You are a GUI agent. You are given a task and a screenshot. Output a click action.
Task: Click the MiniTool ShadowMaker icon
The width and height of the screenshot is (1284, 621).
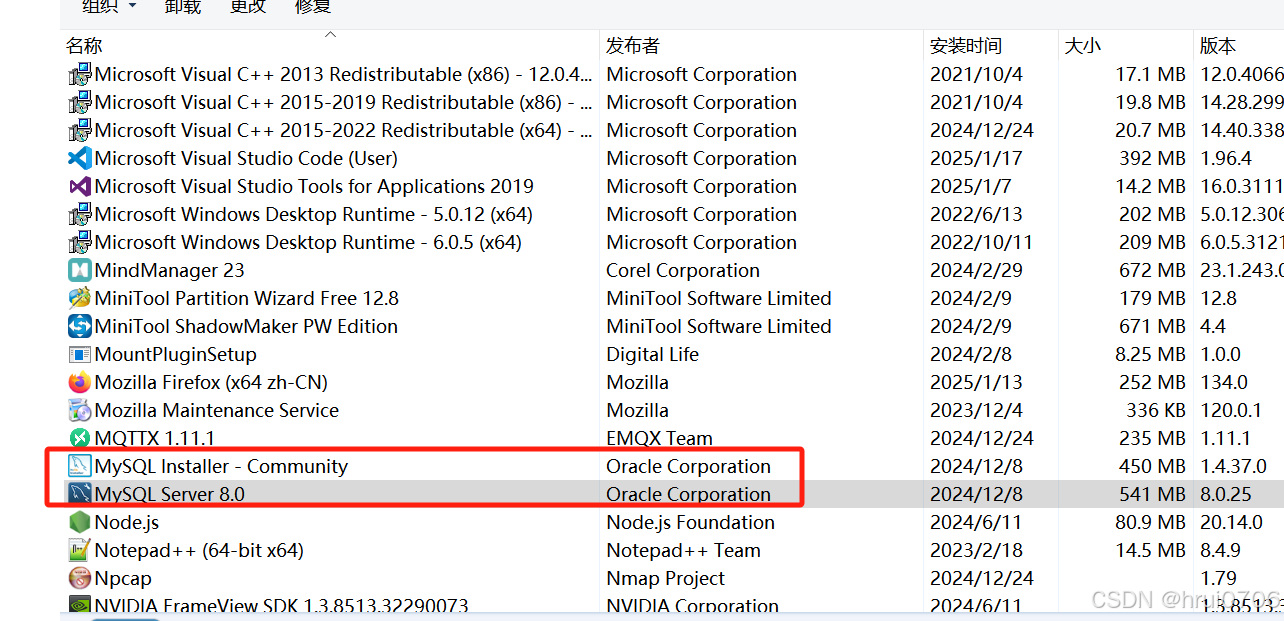(x=80, y=326)
